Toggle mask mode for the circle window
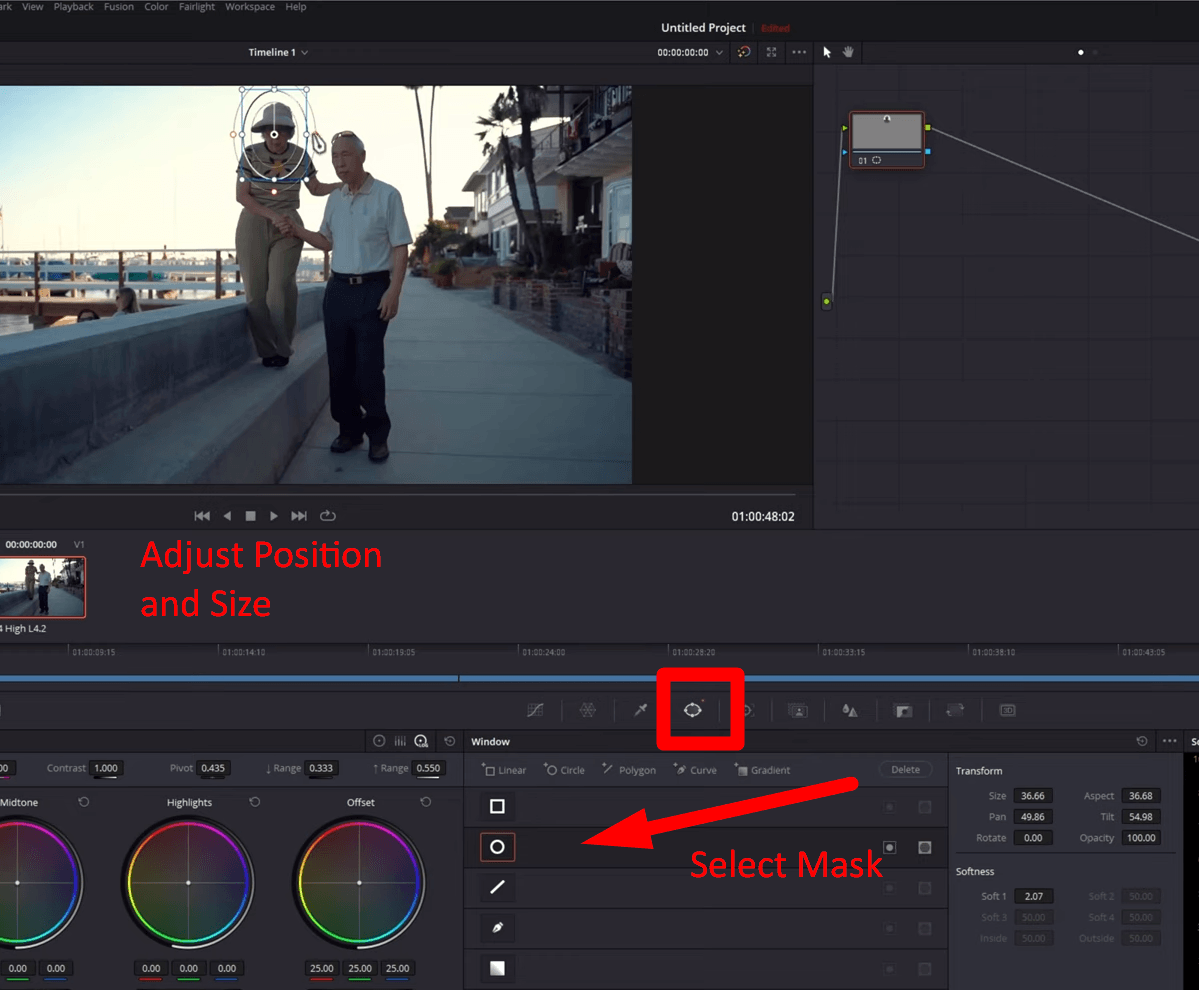 pyautogui.click(x=925, y=847)
